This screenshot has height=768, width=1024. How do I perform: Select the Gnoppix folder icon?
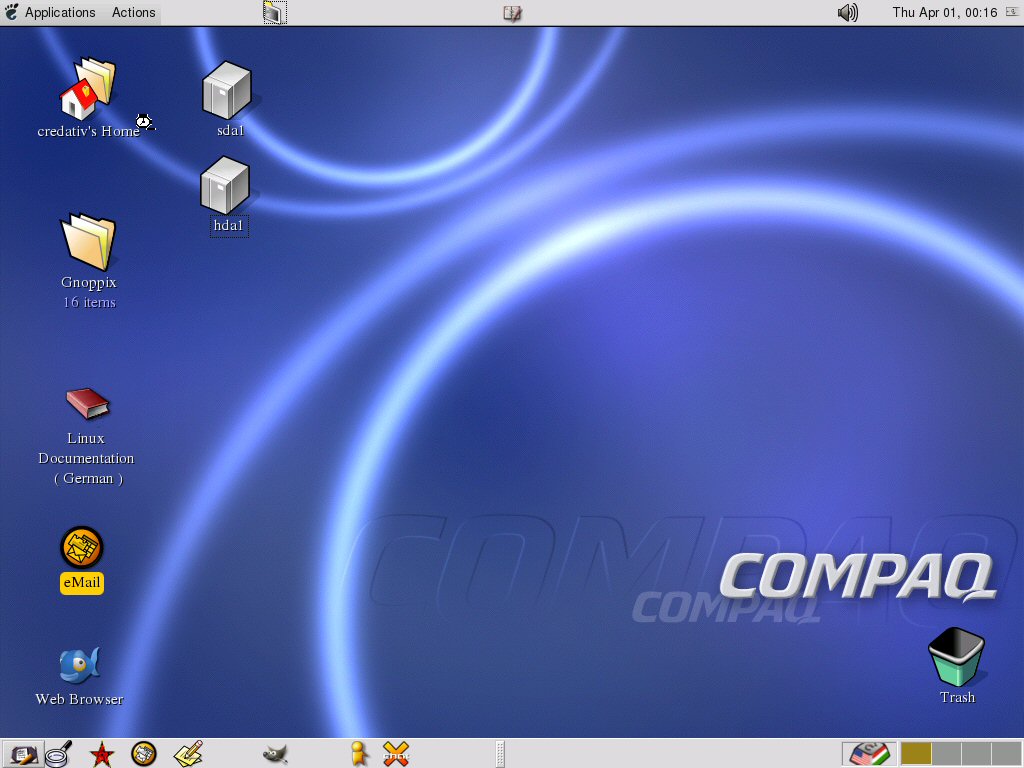88,241
